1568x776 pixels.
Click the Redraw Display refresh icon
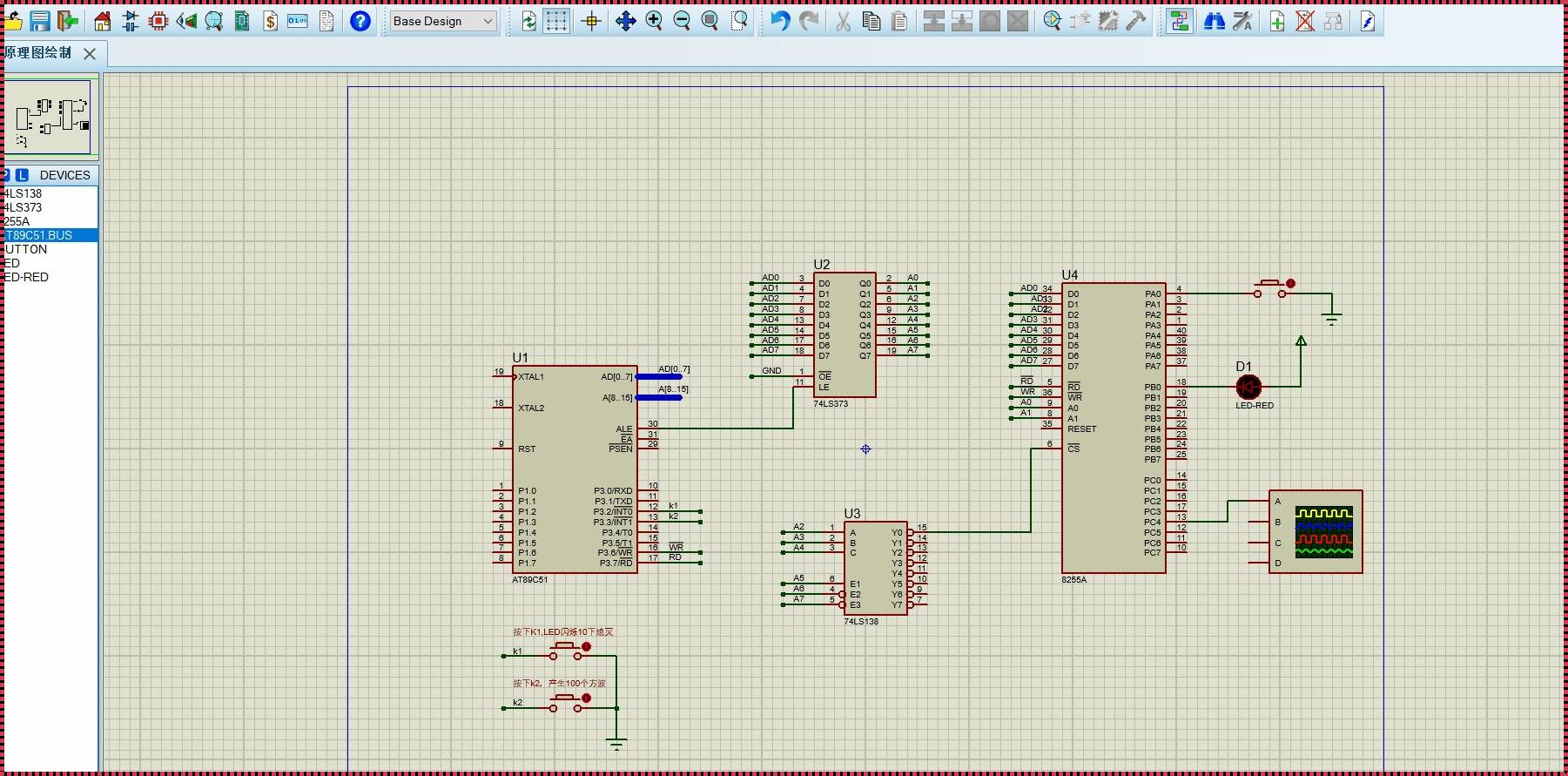pos(528,21)
